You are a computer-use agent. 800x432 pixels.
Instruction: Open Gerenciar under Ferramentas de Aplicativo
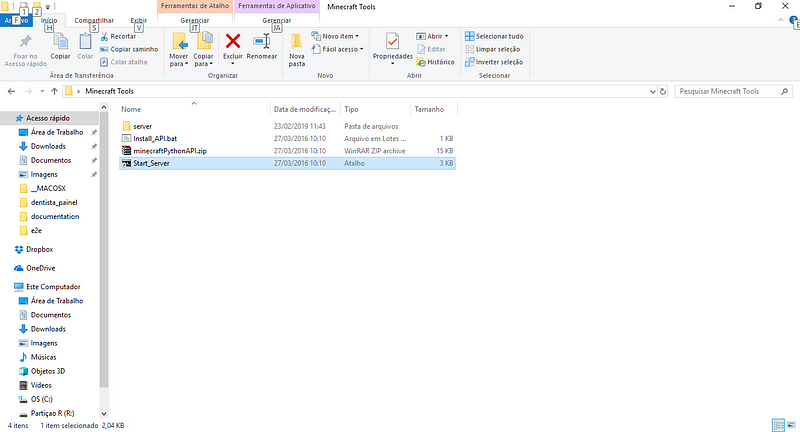pos(277,20)
